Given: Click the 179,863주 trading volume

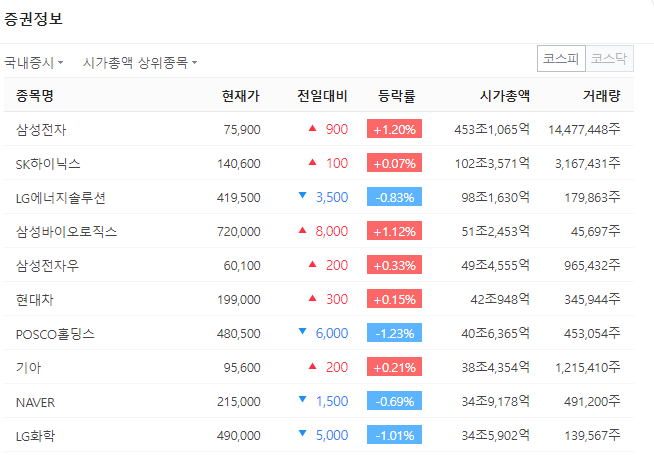Looking at the screenshot, I should (x=592, y=198).
